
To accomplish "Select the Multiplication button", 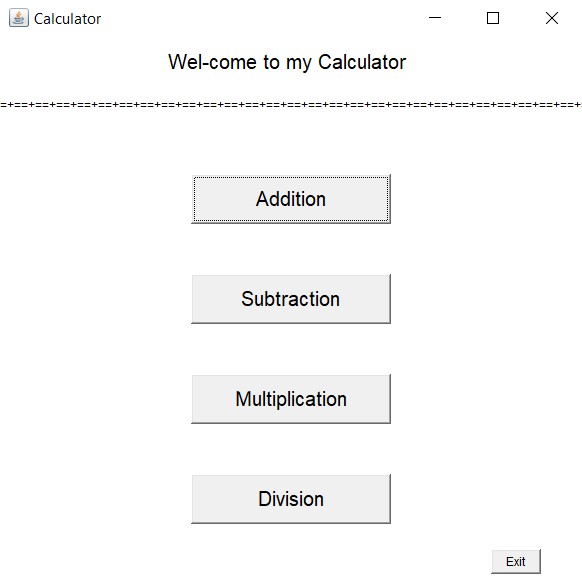I will (x=291, y=399).
